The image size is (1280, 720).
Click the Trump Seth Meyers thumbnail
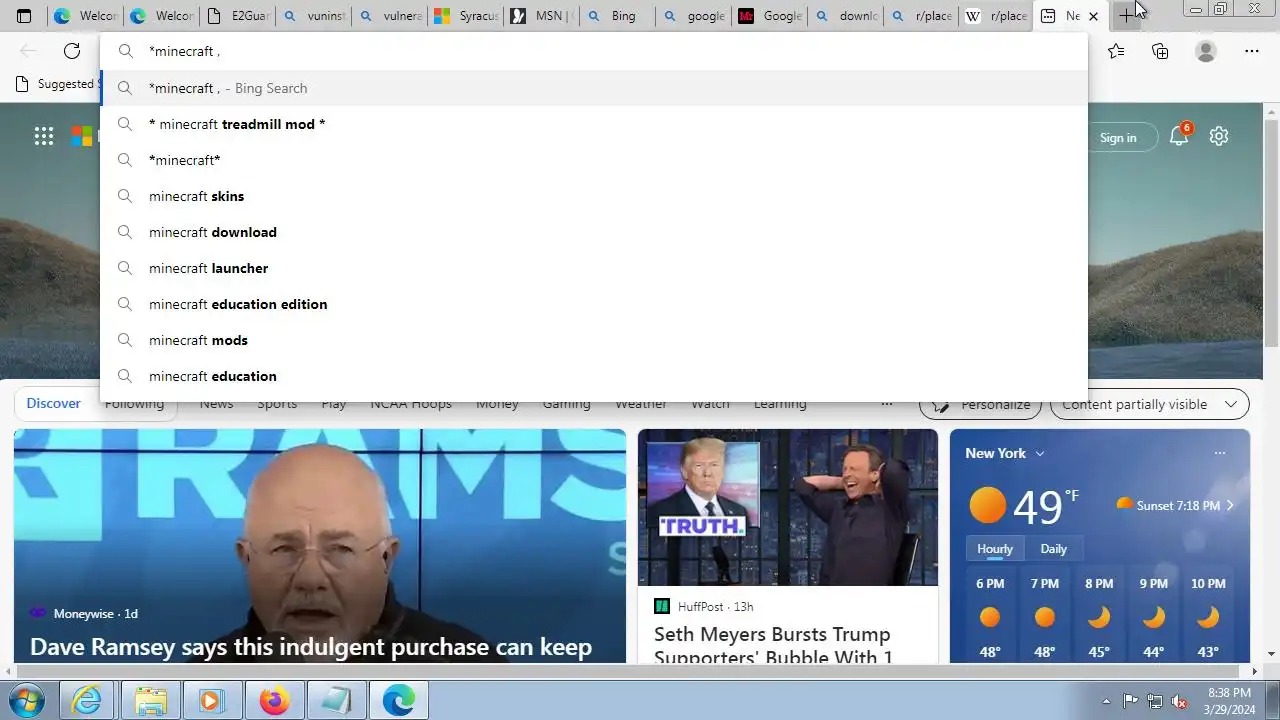[788, 507]
